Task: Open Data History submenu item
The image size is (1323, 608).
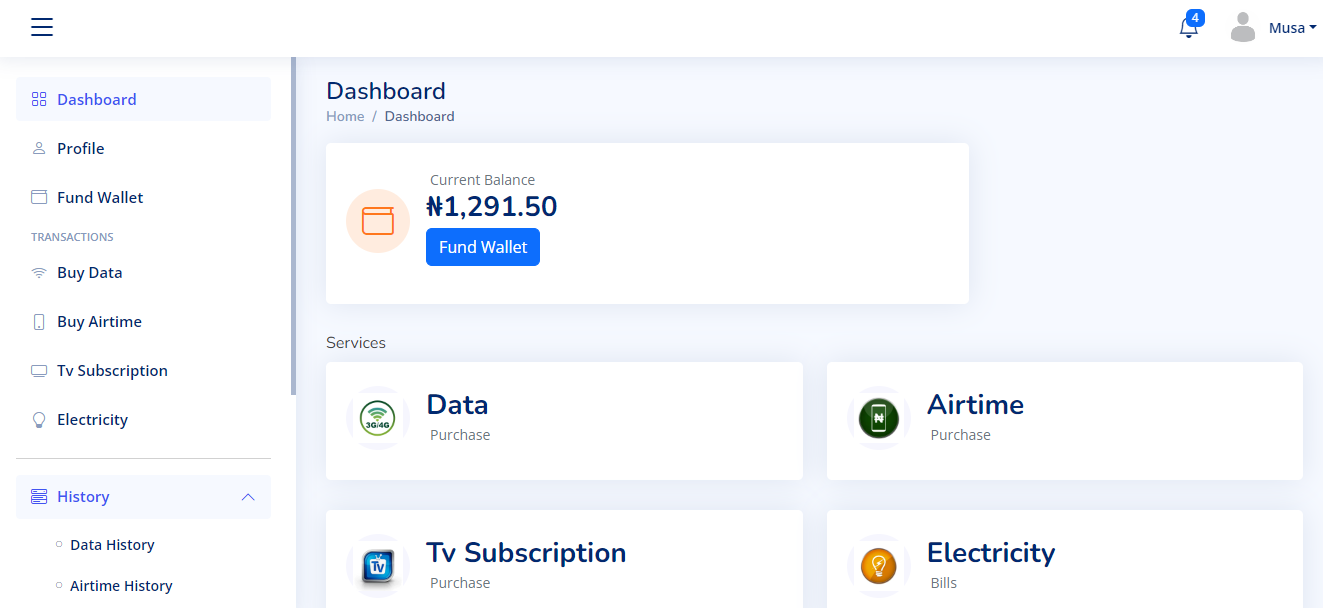Action: pos(112,545)
